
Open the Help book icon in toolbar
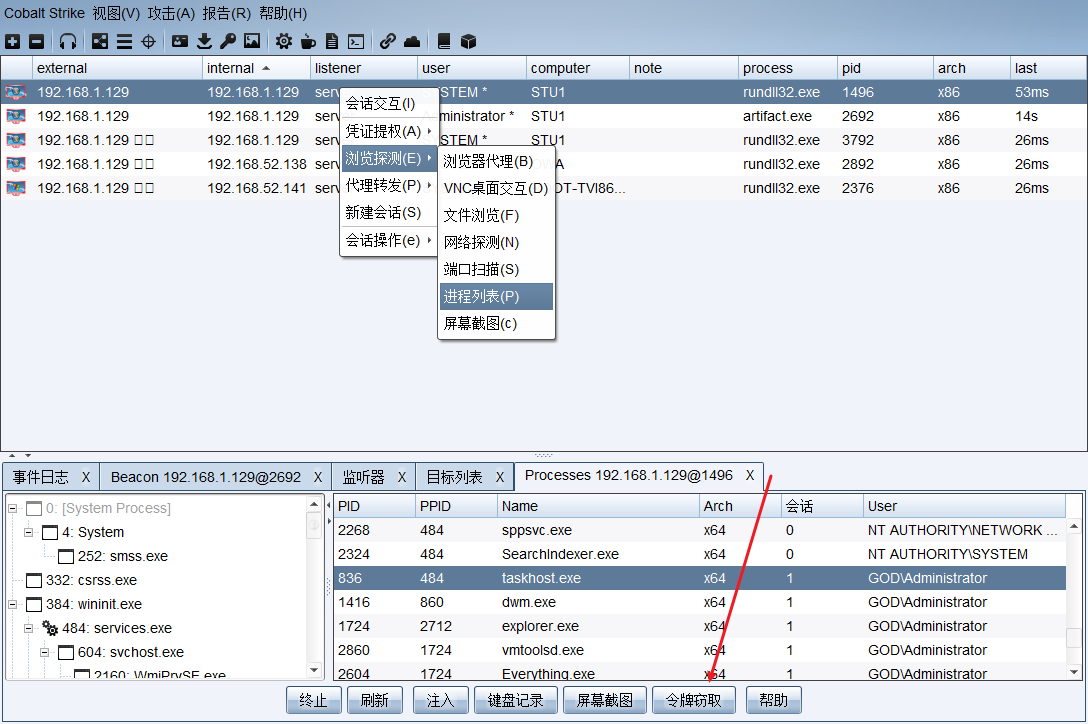point(444,42)
